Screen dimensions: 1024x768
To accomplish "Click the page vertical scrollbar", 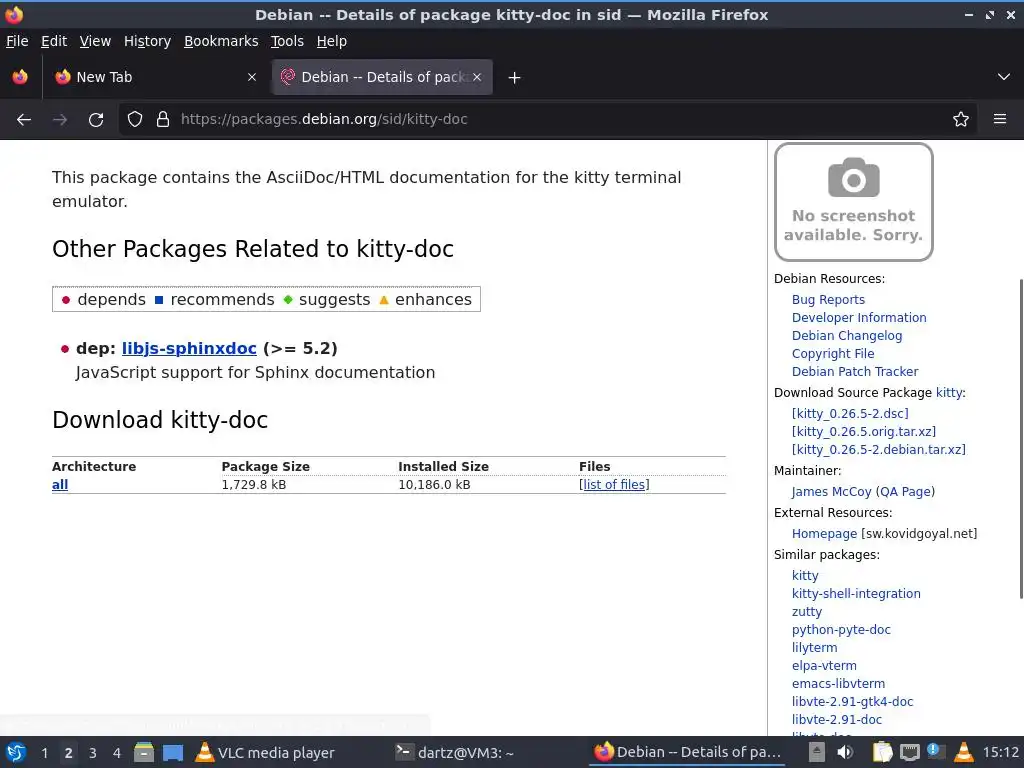I will pos(1020,439).
